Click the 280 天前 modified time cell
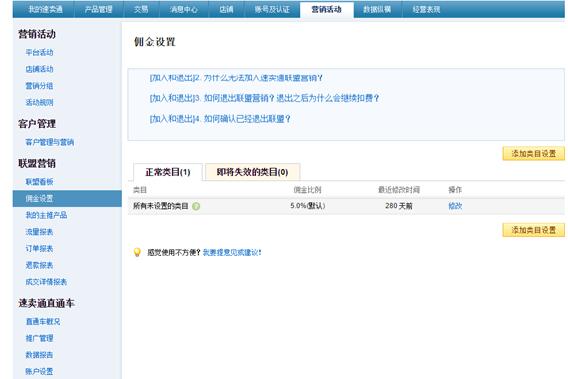The height and width of the screenshot is (379, 568). (398, 206)
